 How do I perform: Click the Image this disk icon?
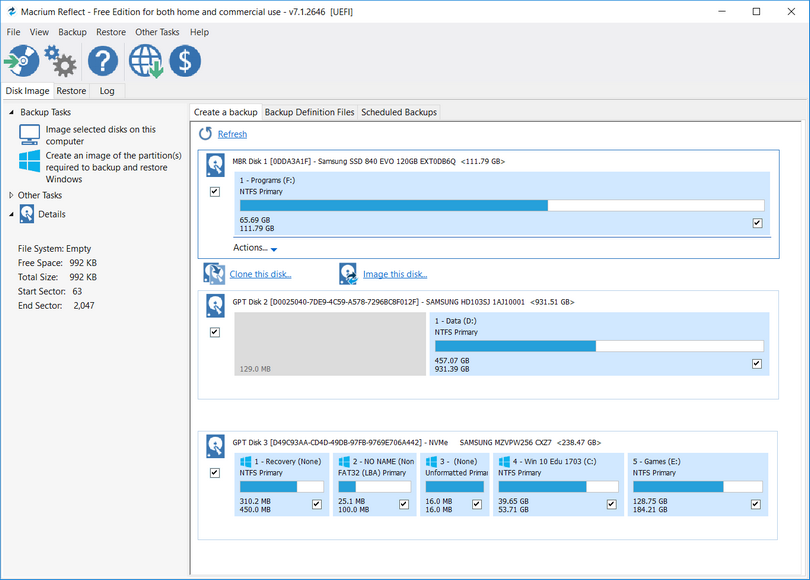pos(348,274)
